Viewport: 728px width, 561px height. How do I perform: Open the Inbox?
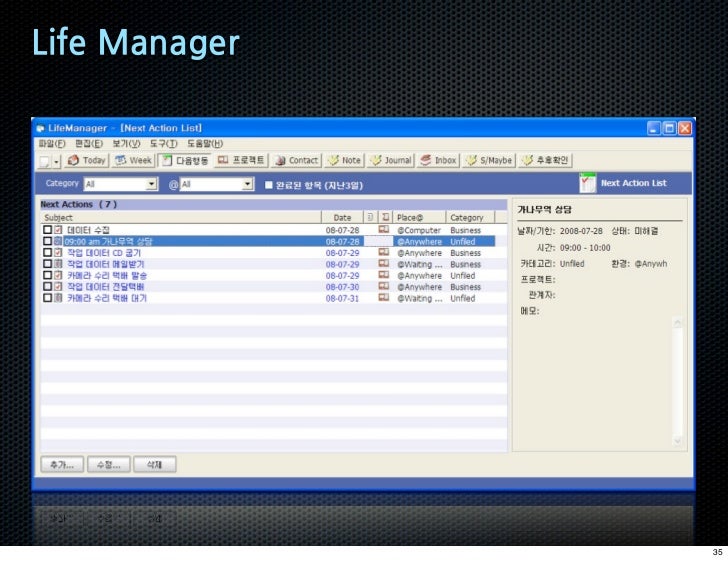[438, 161]
